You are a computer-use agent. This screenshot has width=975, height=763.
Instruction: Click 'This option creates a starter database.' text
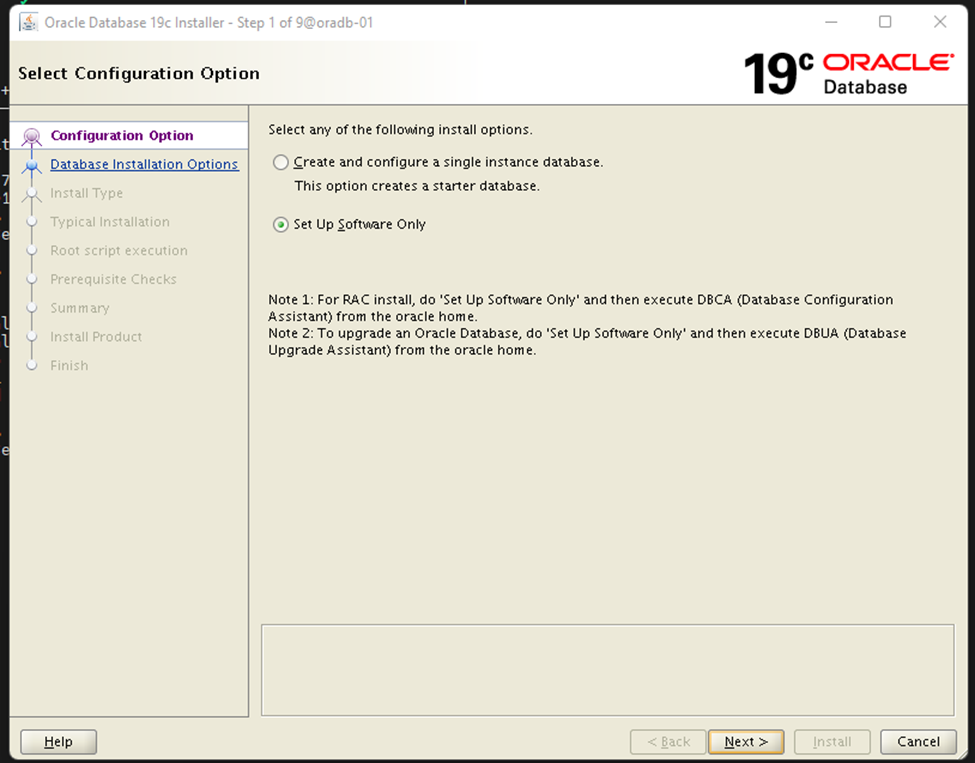pos(417,186)
